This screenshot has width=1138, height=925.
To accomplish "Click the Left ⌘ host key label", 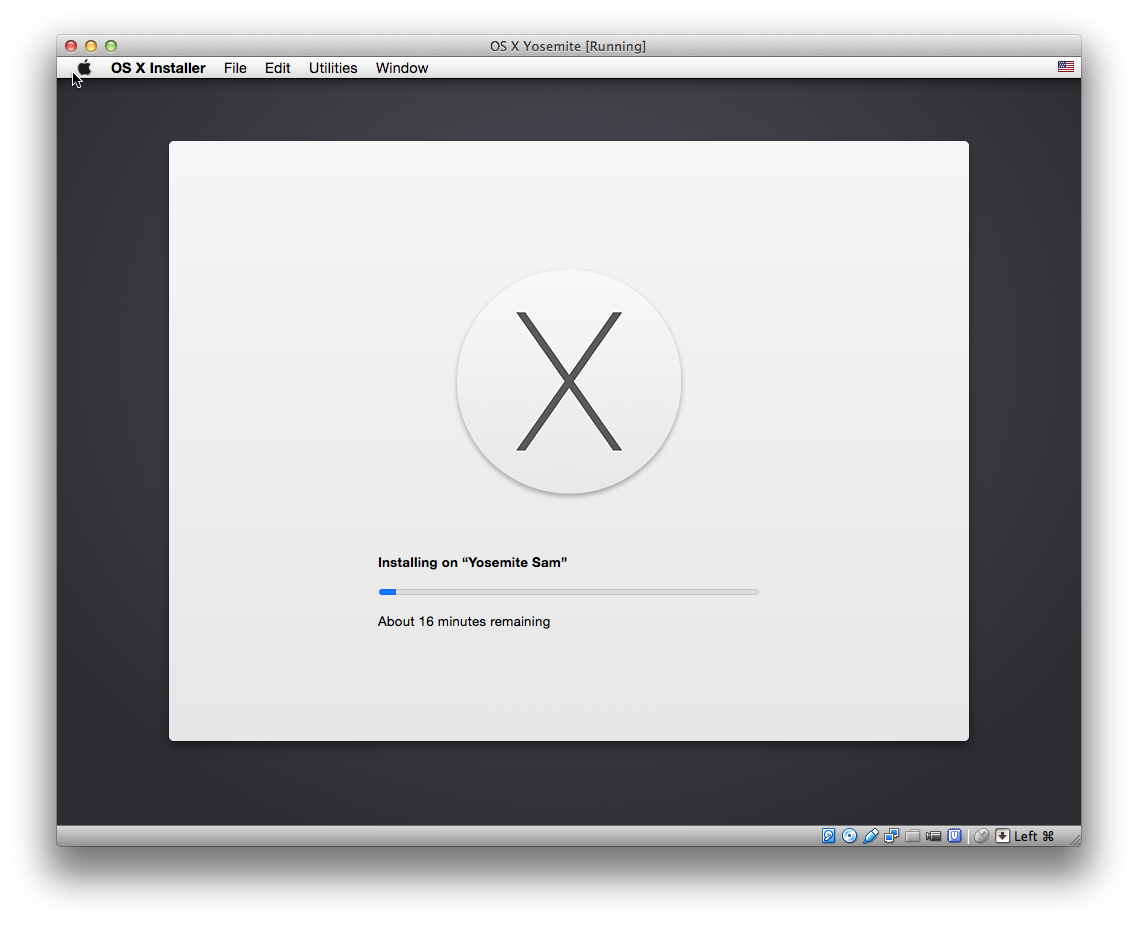I will pos(1034,836).
